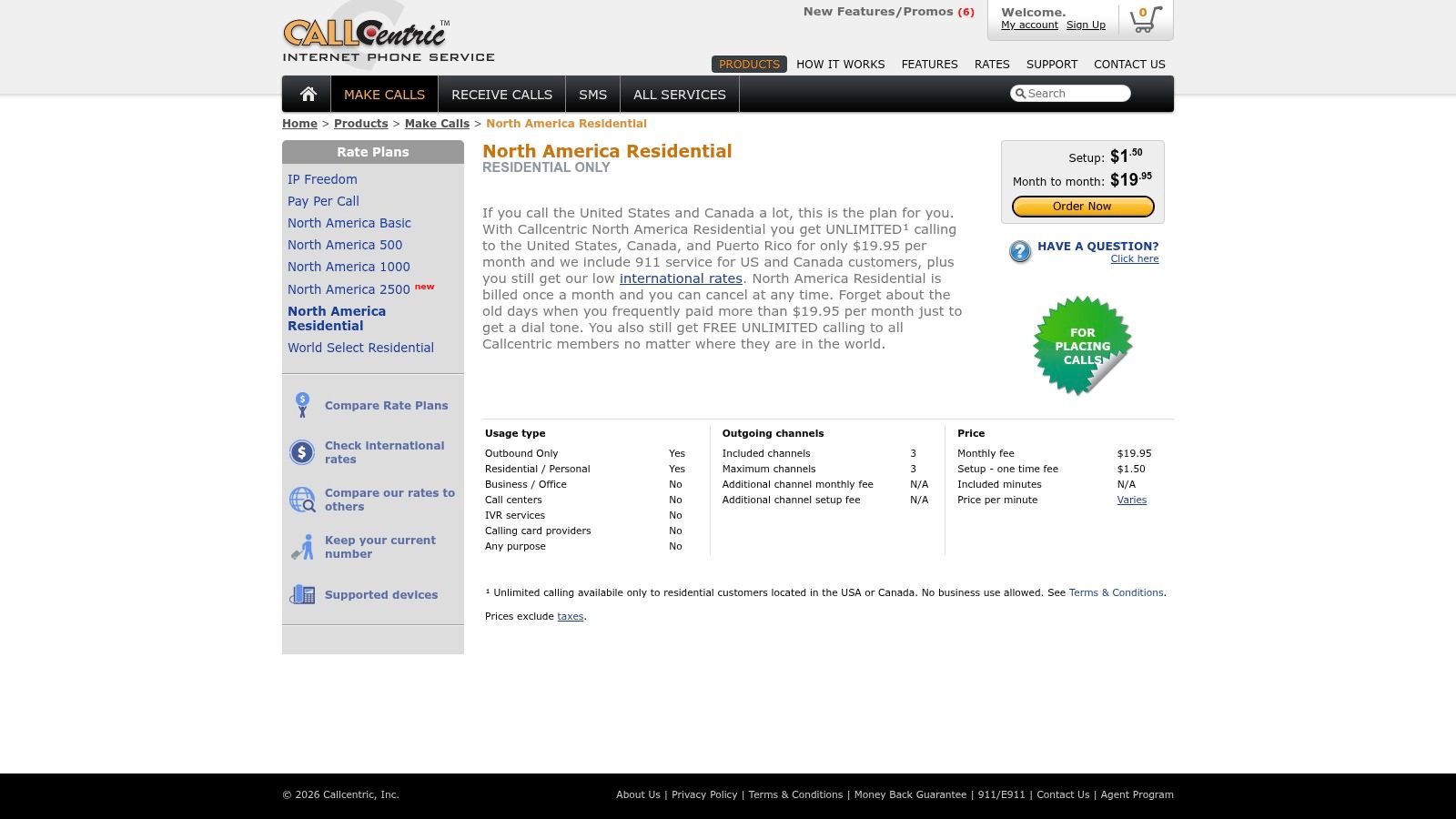Open Agent Program footer link

(1137, 794)
